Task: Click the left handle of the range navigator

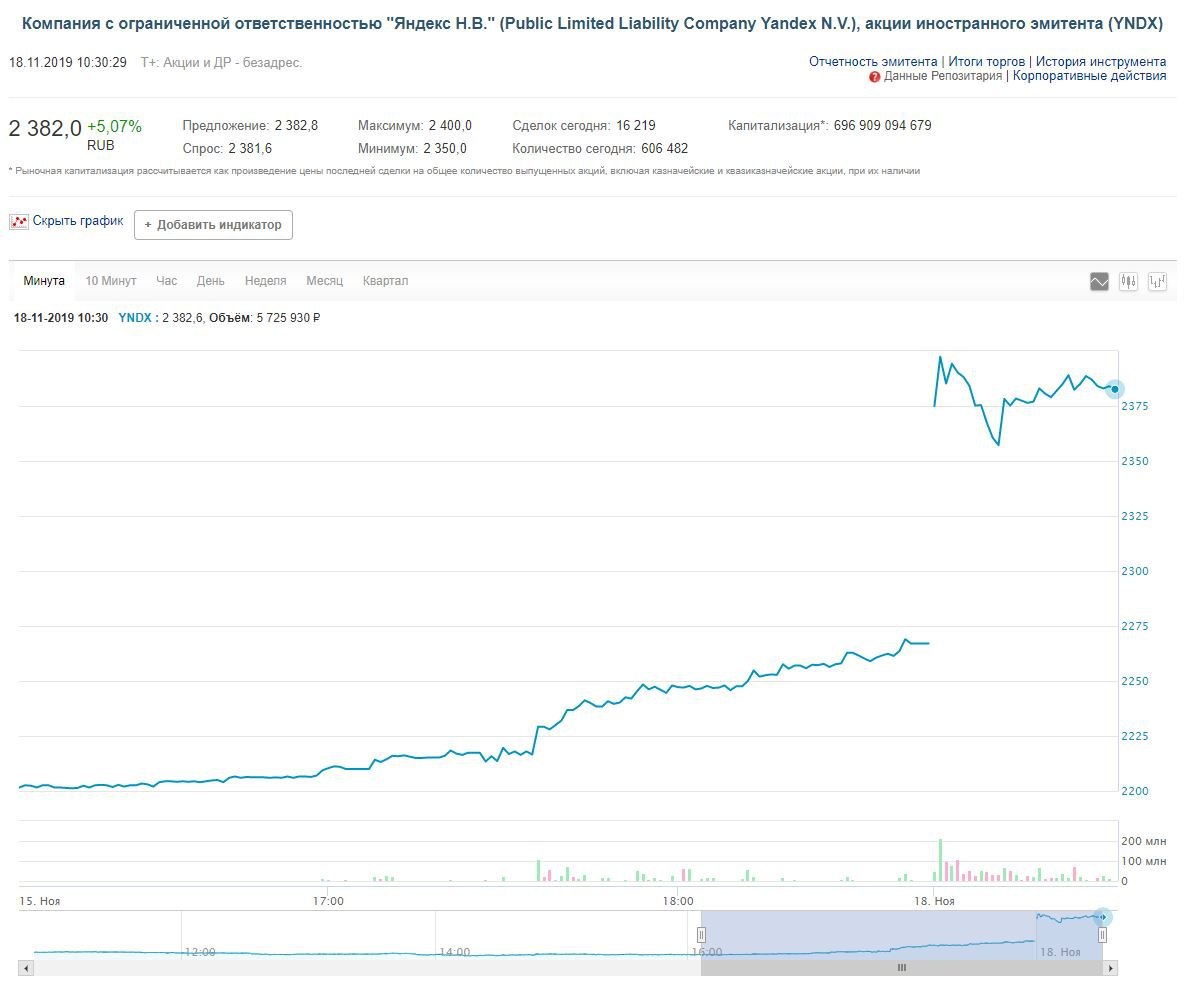Action: 702,935
